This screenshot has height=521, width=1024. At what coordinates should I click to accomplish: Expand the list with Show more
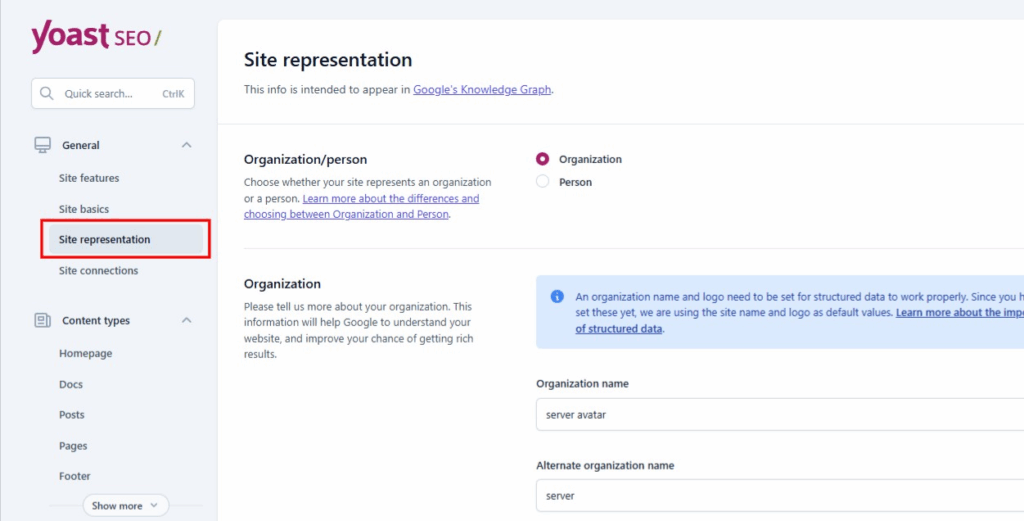125,505
